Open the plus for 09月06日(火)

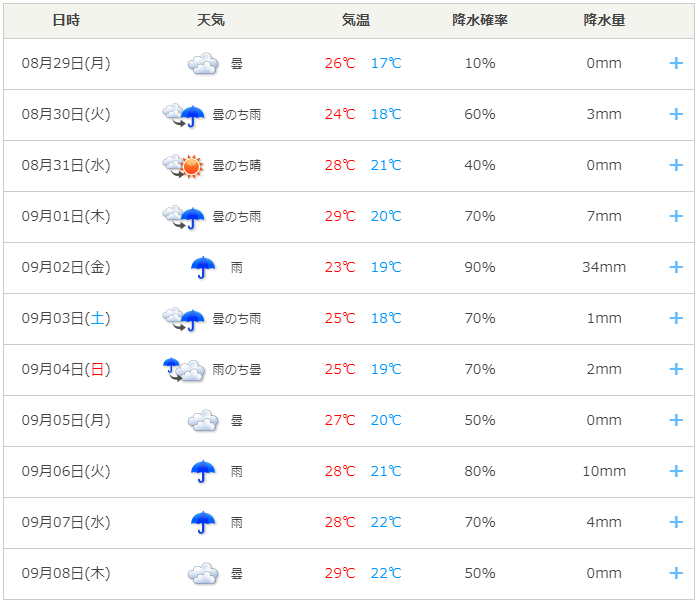676,471
